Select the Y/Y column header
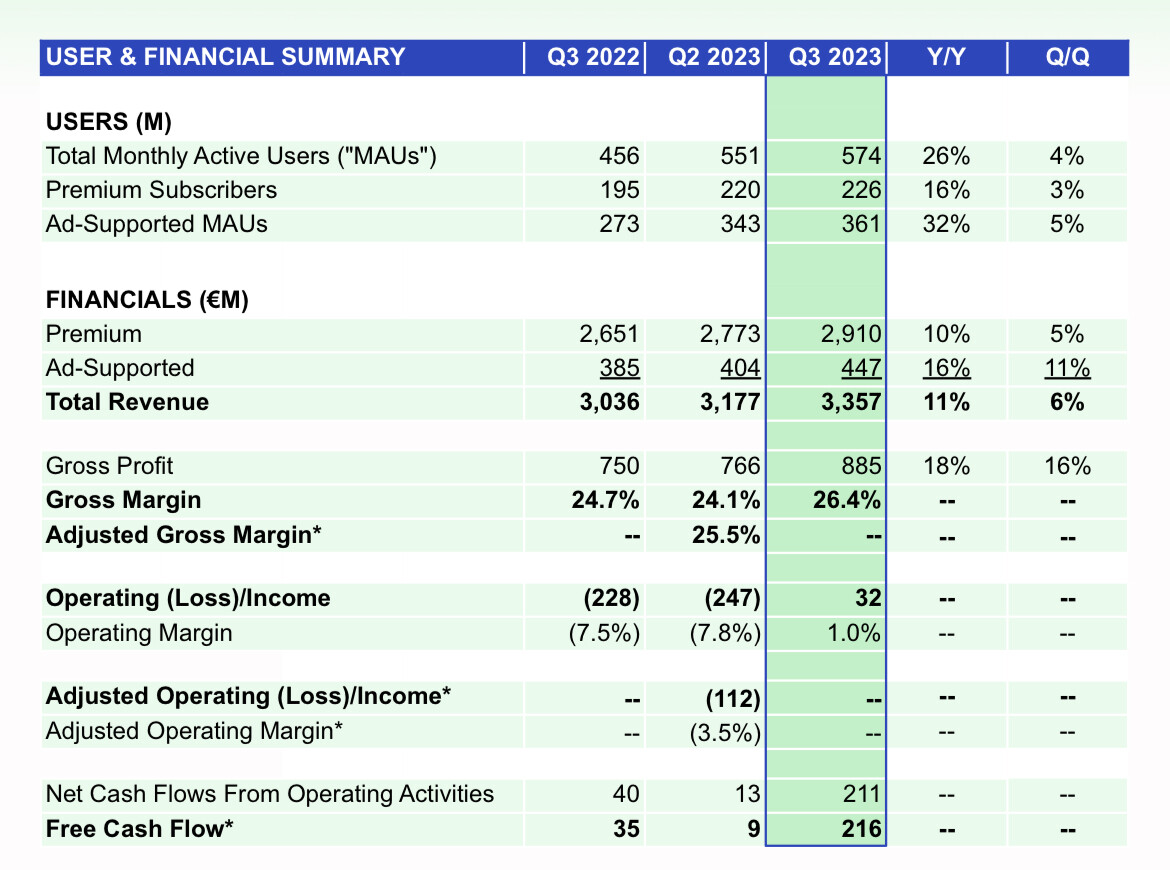The image size is (1170, 870). click(946, 57)
